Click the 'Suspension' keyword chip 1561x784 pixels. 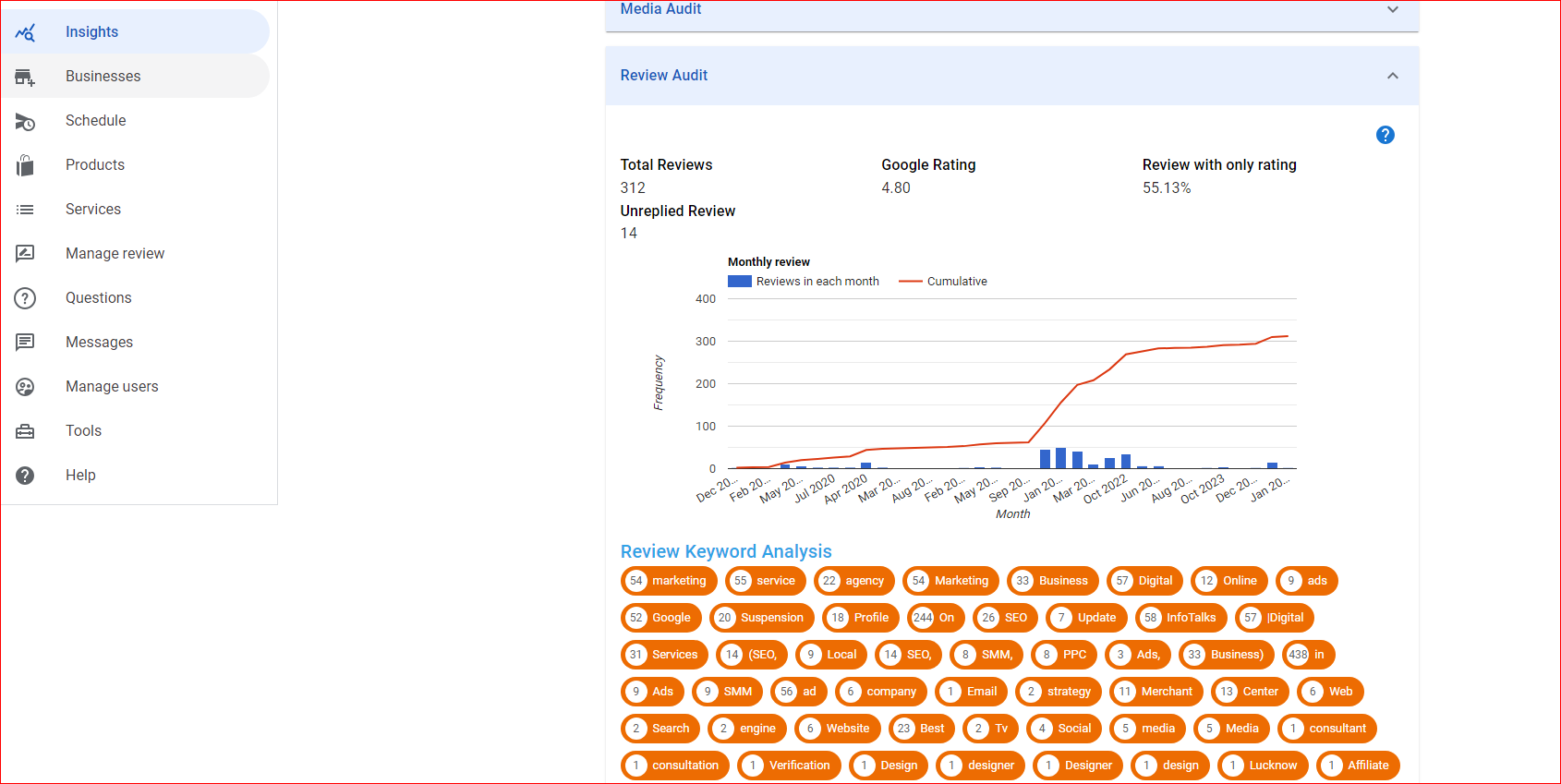point(762,618)
